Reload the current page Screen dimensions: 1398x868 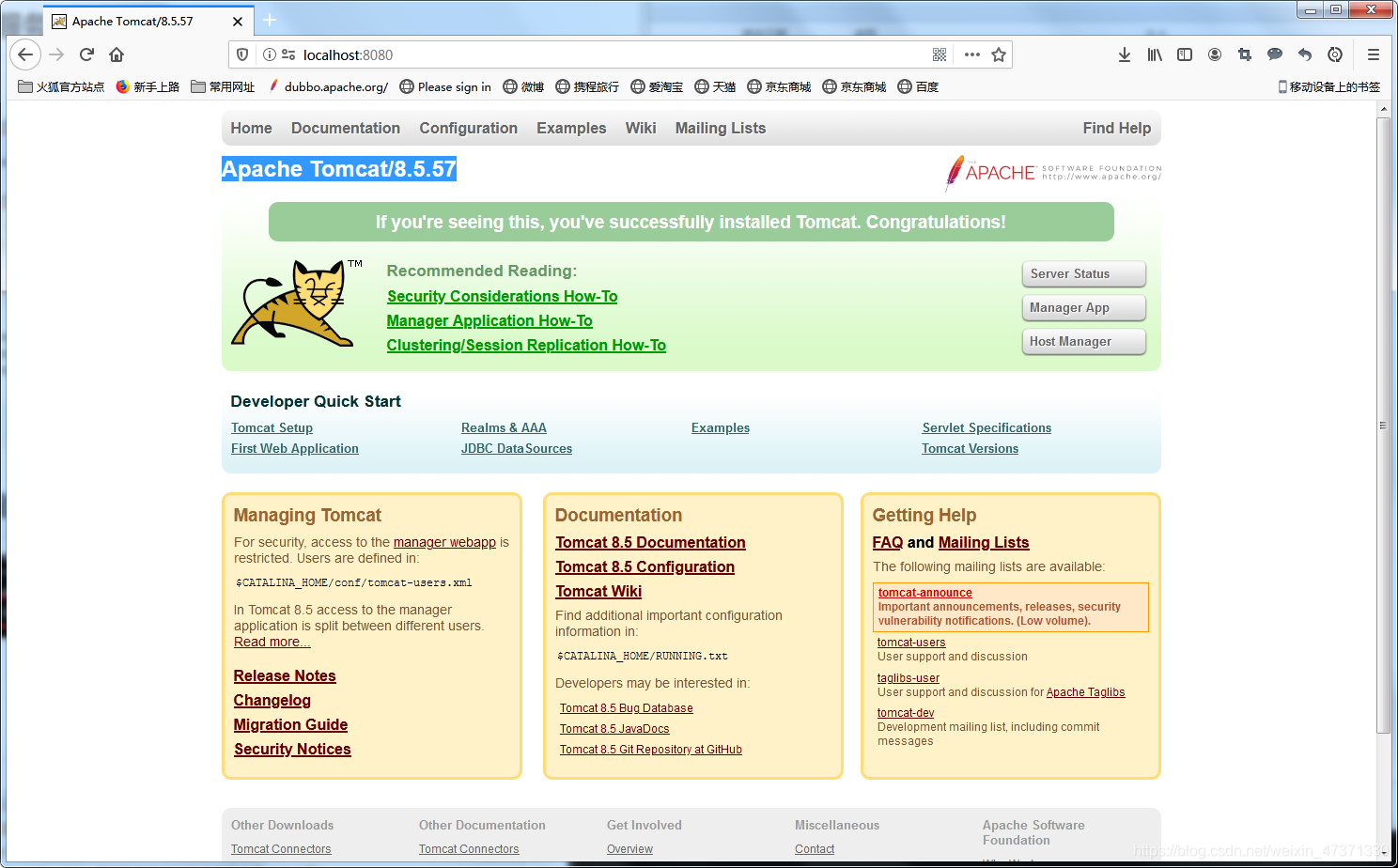coord(86,54)
